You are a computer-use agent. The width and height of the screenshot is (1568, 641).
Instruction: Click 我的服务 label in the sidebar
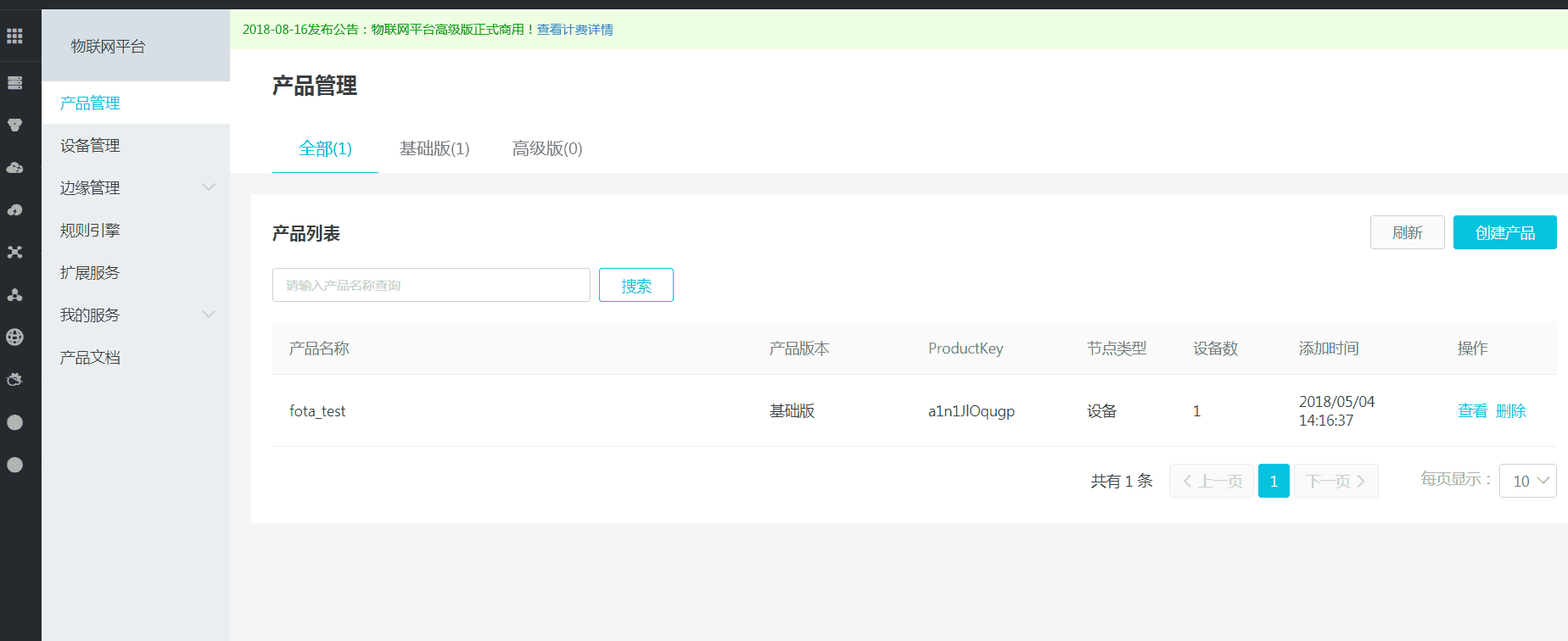[x=90, y=315]
